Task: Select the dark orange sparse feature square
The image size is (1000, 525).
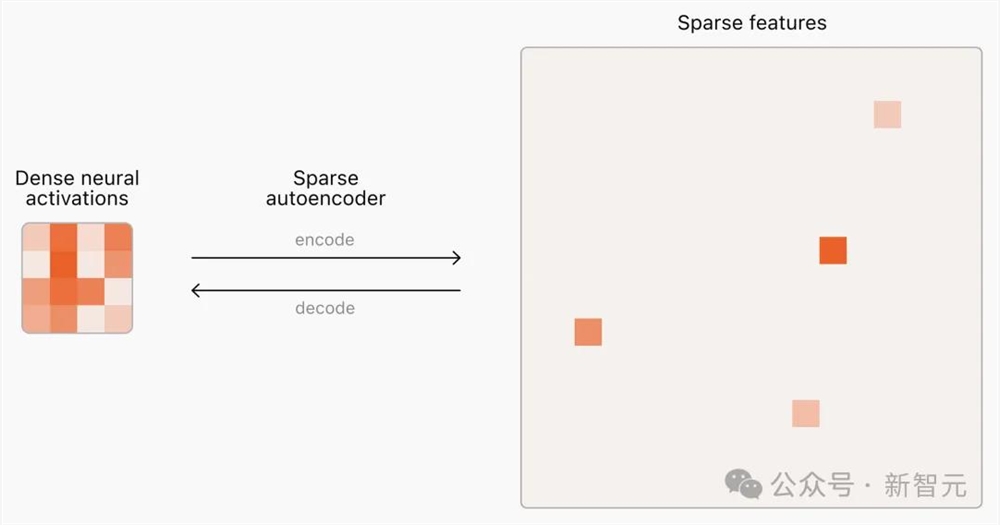Action: 833,250
